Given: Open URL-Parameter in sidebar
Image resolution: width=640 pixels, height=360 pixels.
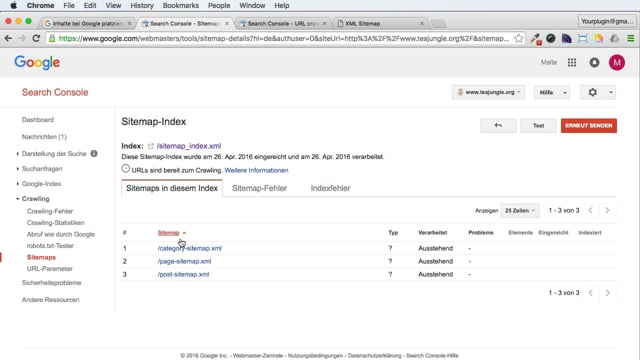Looking at the screenshot, I should (x=49, y=269).
